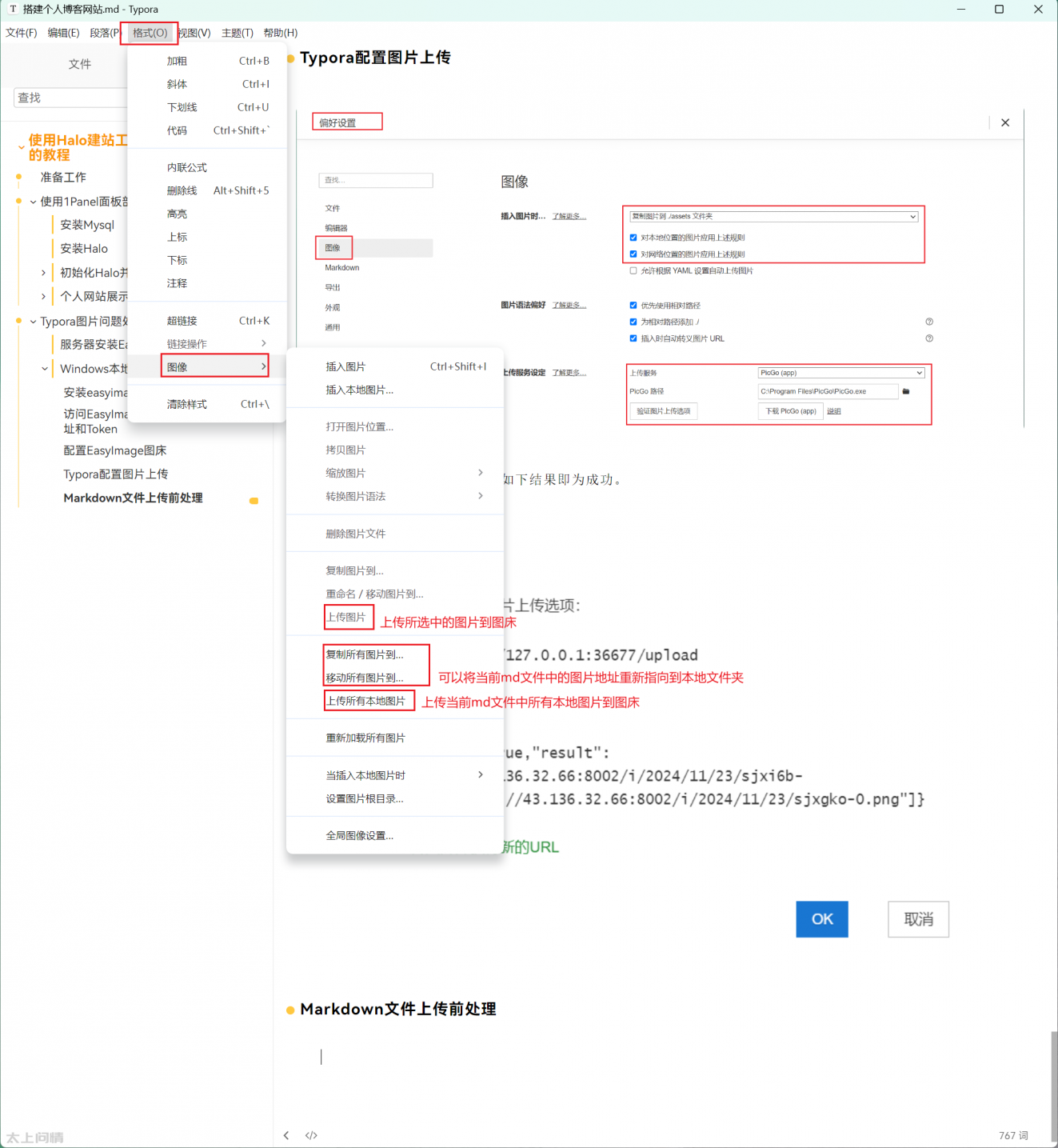Click the PicGo 路径 path field

(828, 391)
